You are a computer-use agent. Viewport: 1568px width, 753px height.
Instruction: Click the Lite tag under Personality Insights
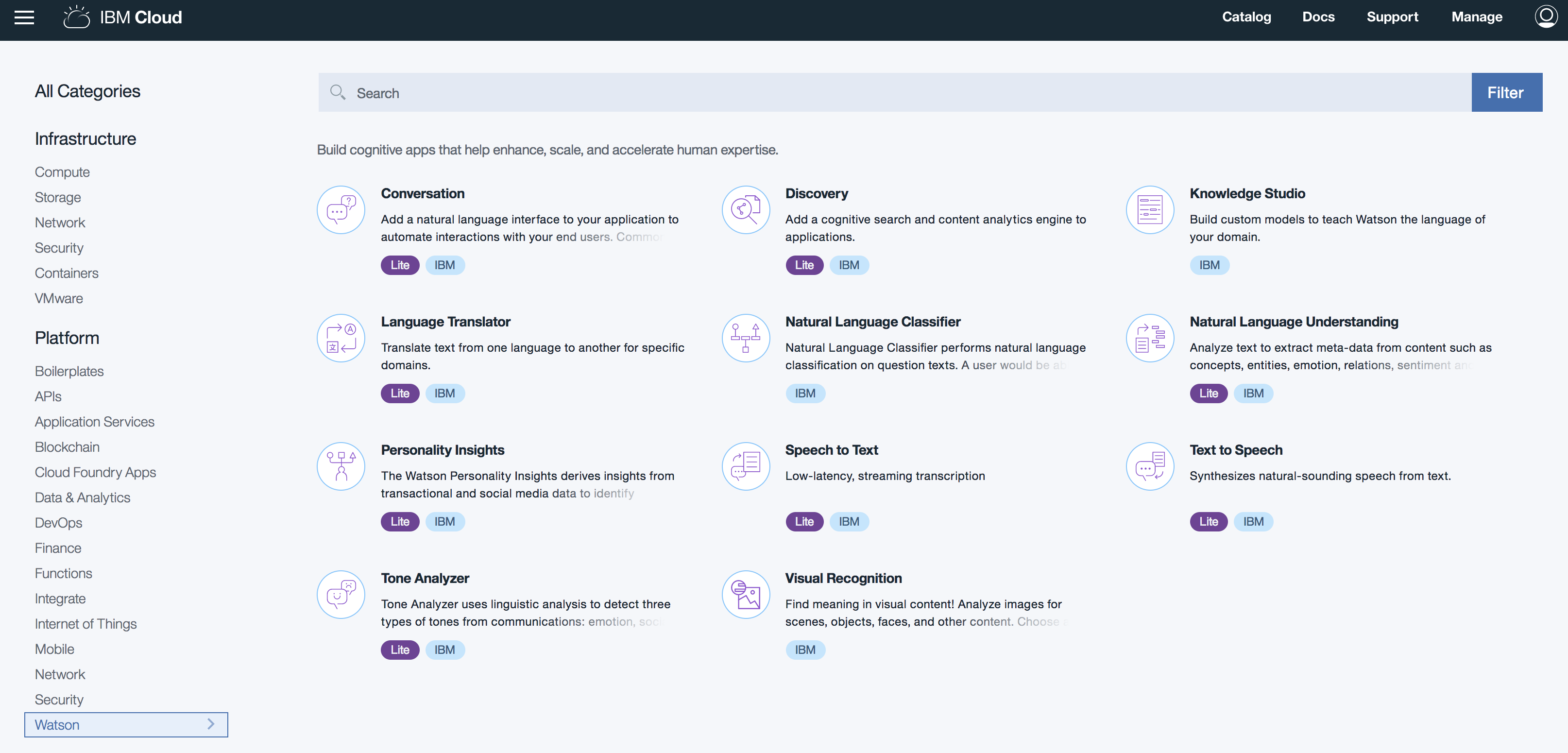click(399, 522)
